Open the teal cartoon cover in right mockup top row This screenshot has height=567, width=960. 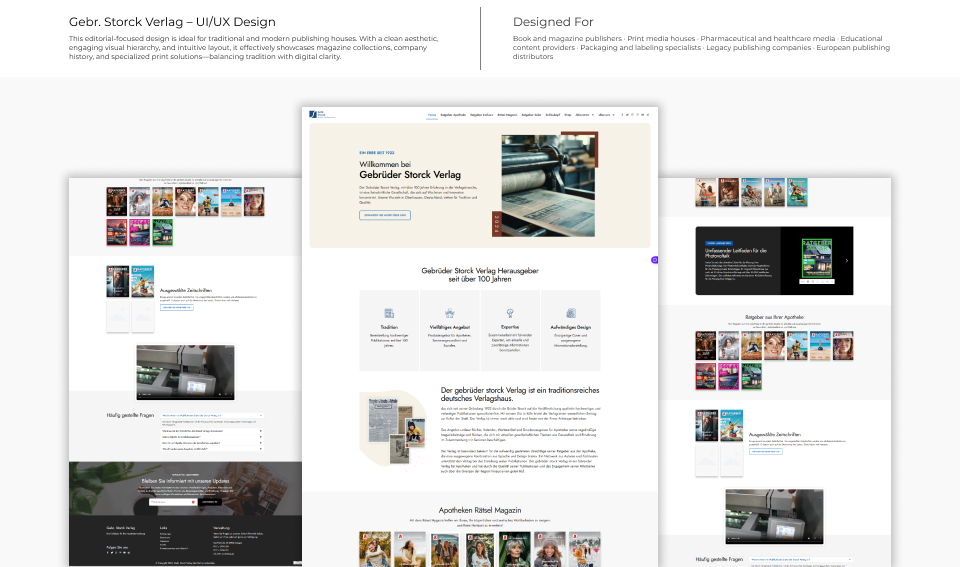(x=797, y=192)
